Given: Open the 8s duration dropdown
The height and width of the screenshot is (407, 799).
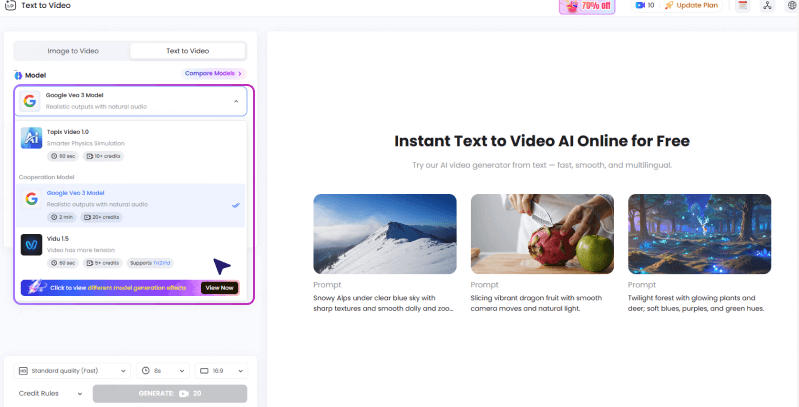Looking at the screenshot, I should 162,369.
